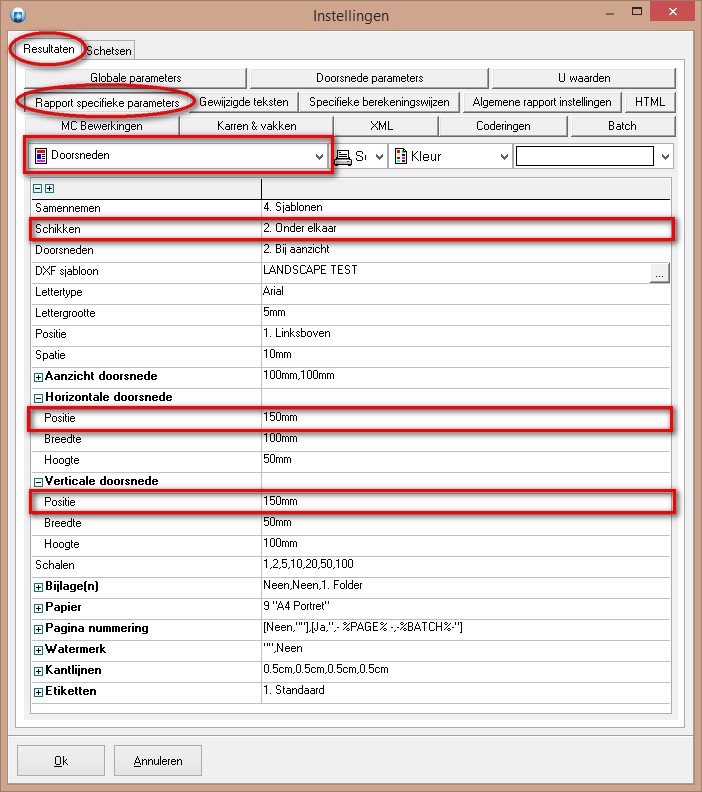
Task: Select the Doorsneden value '2. Bij aanzicht'
Action: coord(296,249)
